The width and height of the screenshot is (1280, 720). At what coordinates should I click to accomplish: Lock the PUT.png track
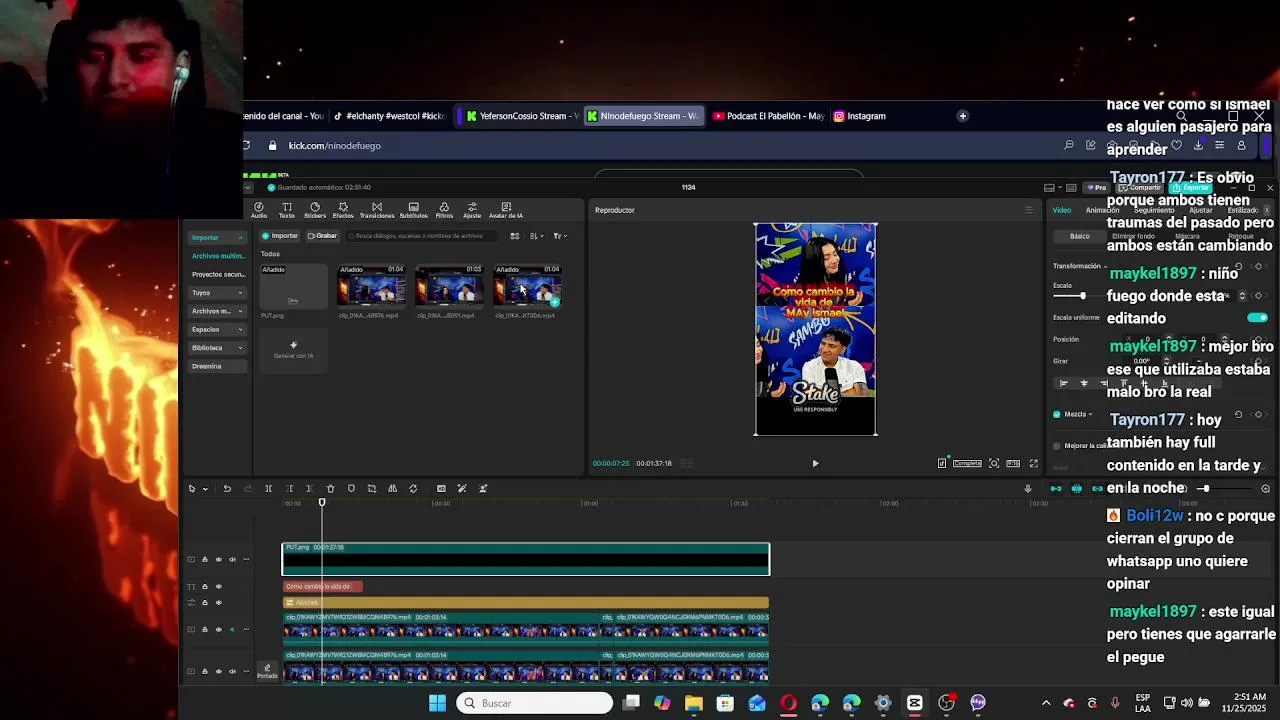pos(205,559)
